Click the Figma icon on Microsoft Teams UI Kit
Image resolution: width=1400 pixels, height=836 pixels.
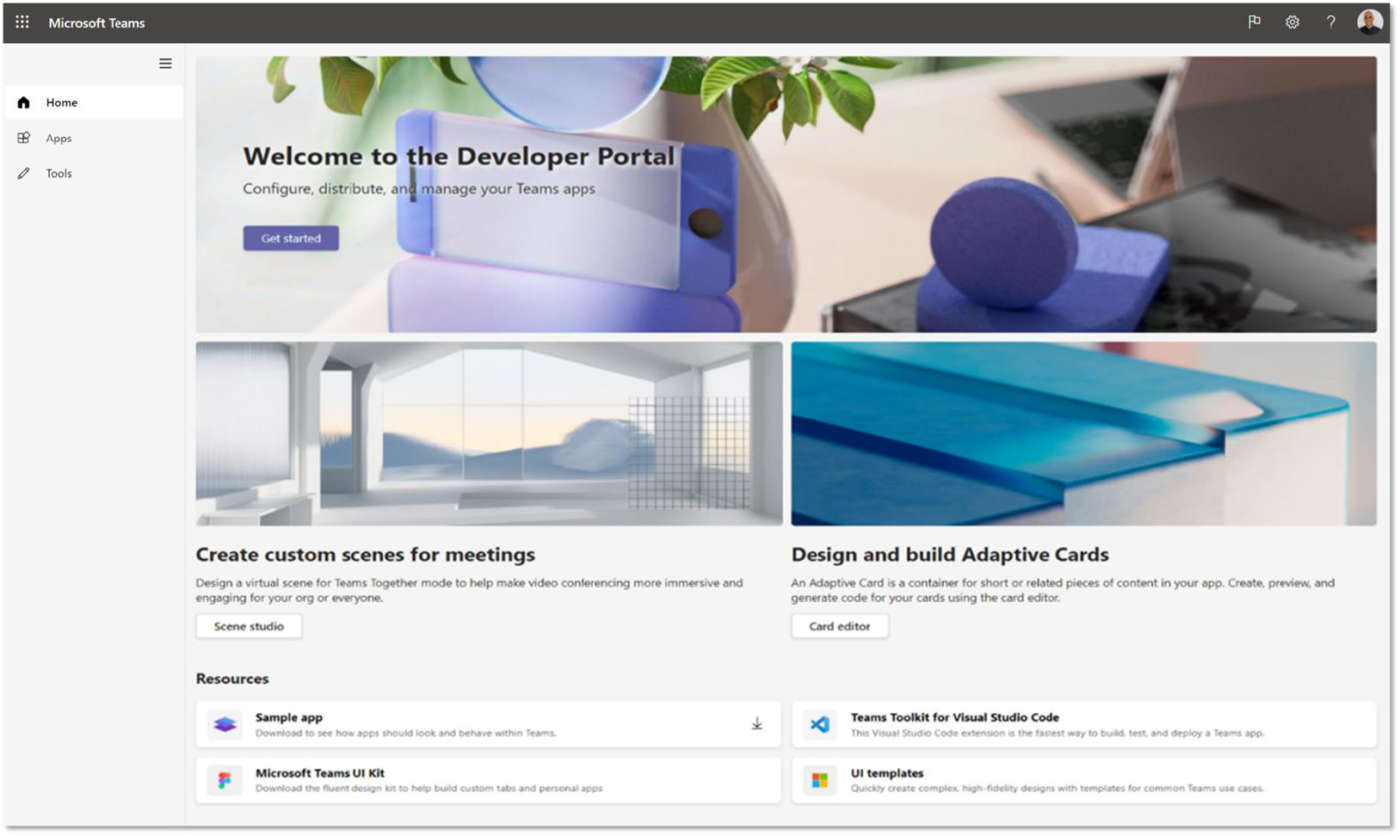coord(224,780)
